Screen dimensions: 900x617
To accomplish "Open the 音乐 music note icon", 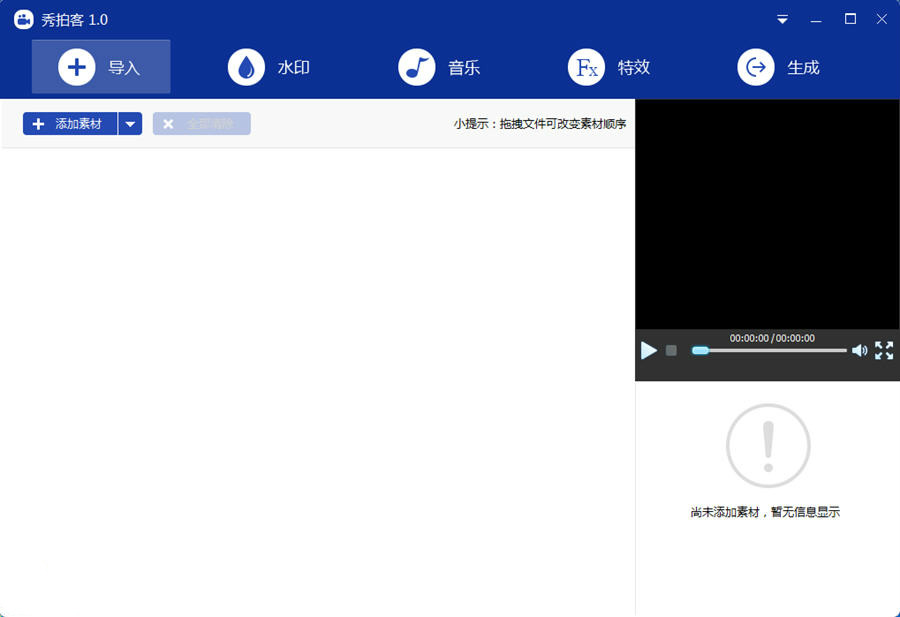I will click(x=417, y=67).
